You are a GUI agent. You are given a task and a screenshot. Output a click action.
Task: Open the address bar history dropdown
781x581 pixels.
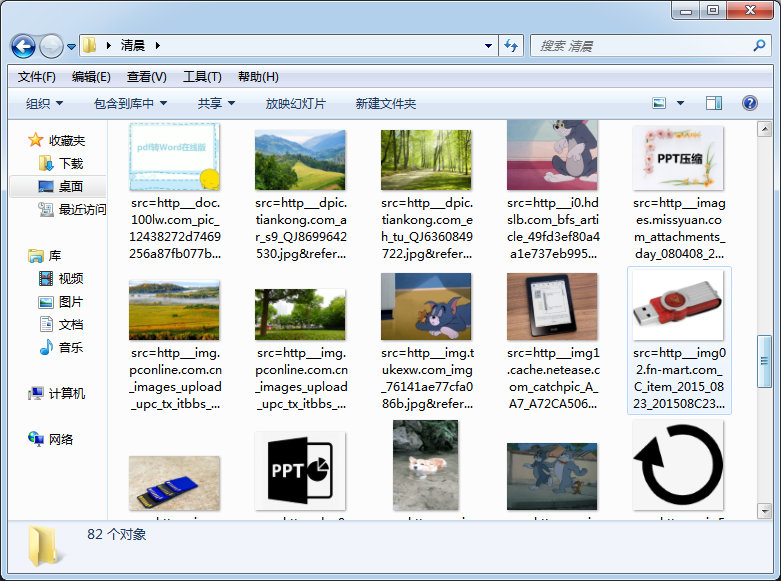click(488, 46)
